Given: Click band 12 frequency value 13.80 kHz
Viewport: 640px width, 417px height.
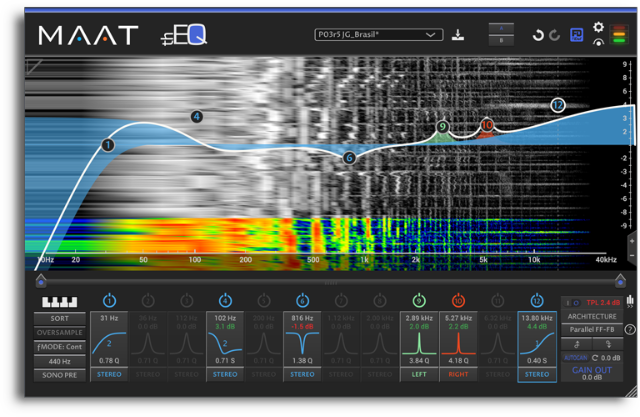Looking at the screenshot, I should pyautogui.click(x=537, y=318).
